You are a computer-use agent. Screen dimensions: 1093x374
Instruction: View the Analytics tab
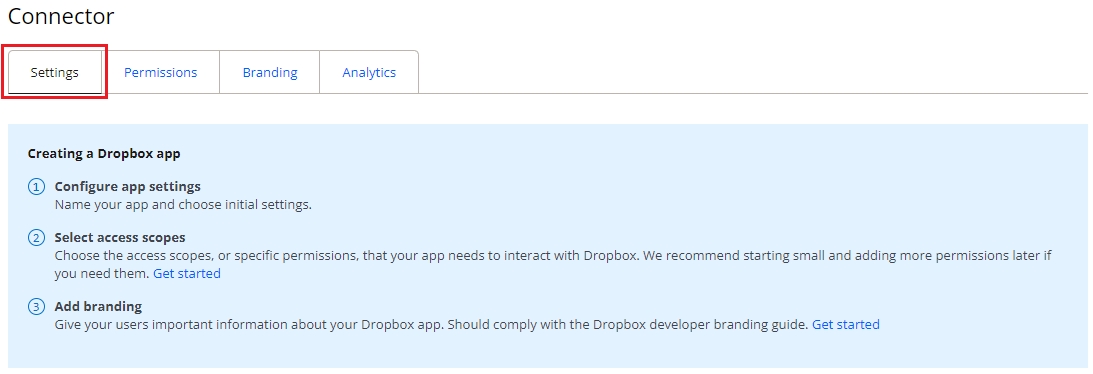tap(369, 72)
